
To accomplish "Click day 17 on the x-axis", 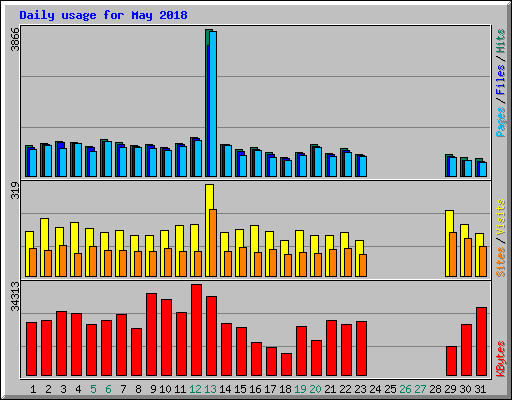I will [x=270, y=389].
